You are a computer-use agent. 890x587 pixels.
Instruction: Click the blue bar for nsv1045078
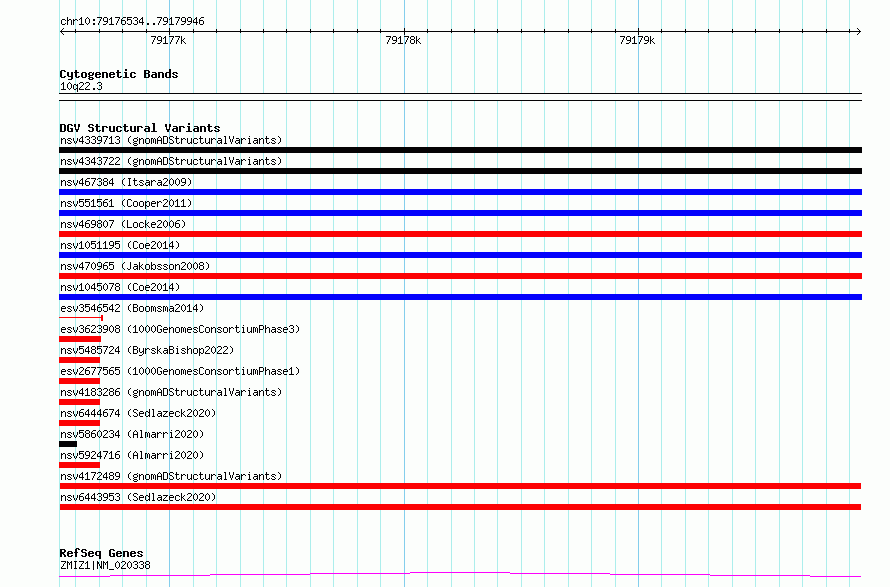pyautogui.click(x=460, y=297)
